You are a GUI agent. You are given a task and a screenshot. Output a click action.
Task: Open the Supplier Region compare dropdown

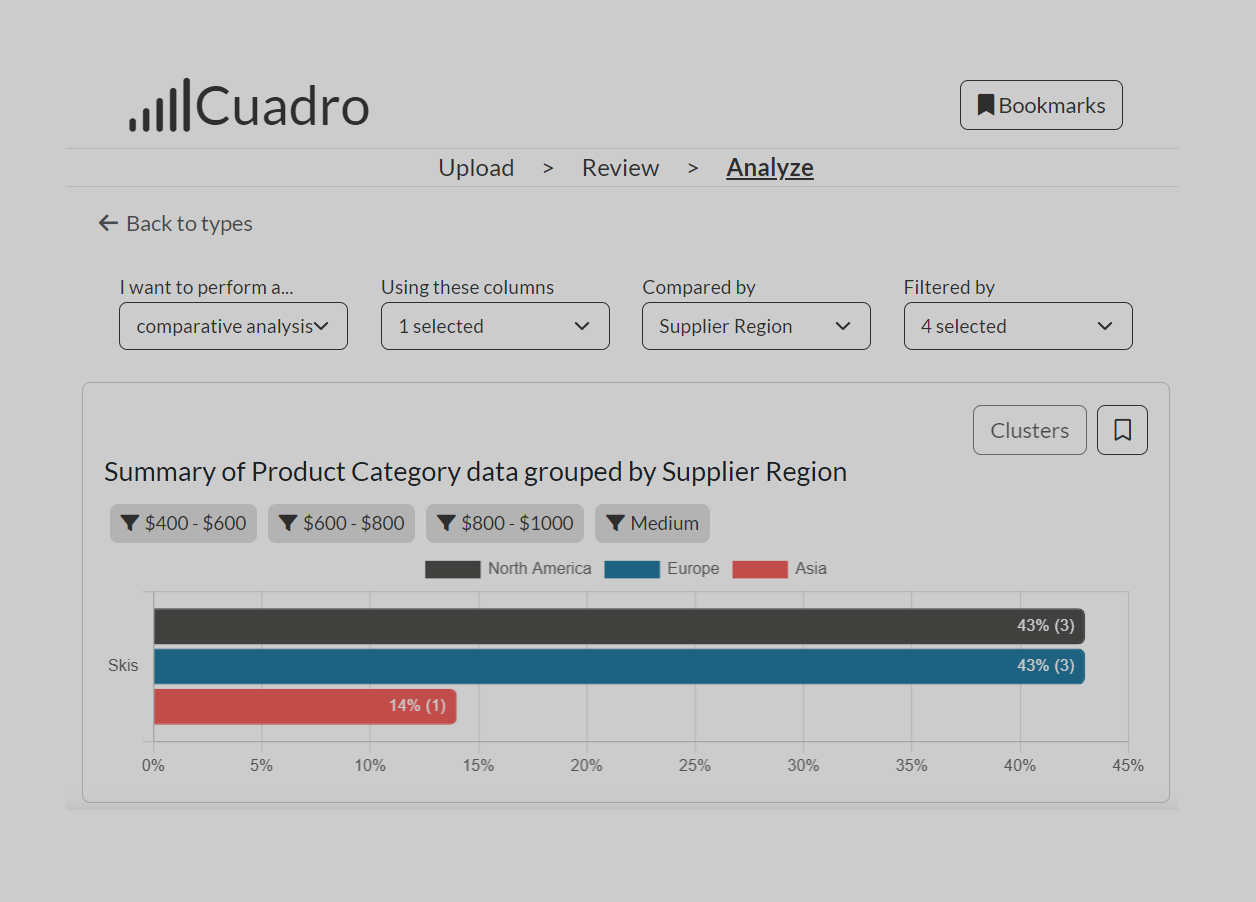pyautogui.click(x=756, y=326)
